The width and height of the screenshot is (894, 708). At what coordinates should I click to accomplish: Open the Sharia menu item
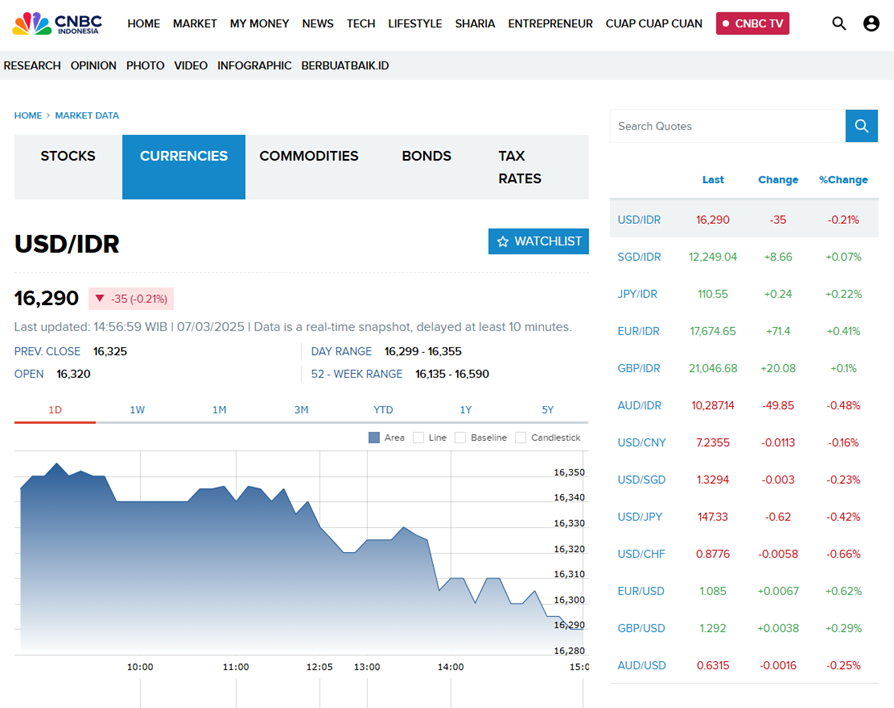click(x=474, y=23)
